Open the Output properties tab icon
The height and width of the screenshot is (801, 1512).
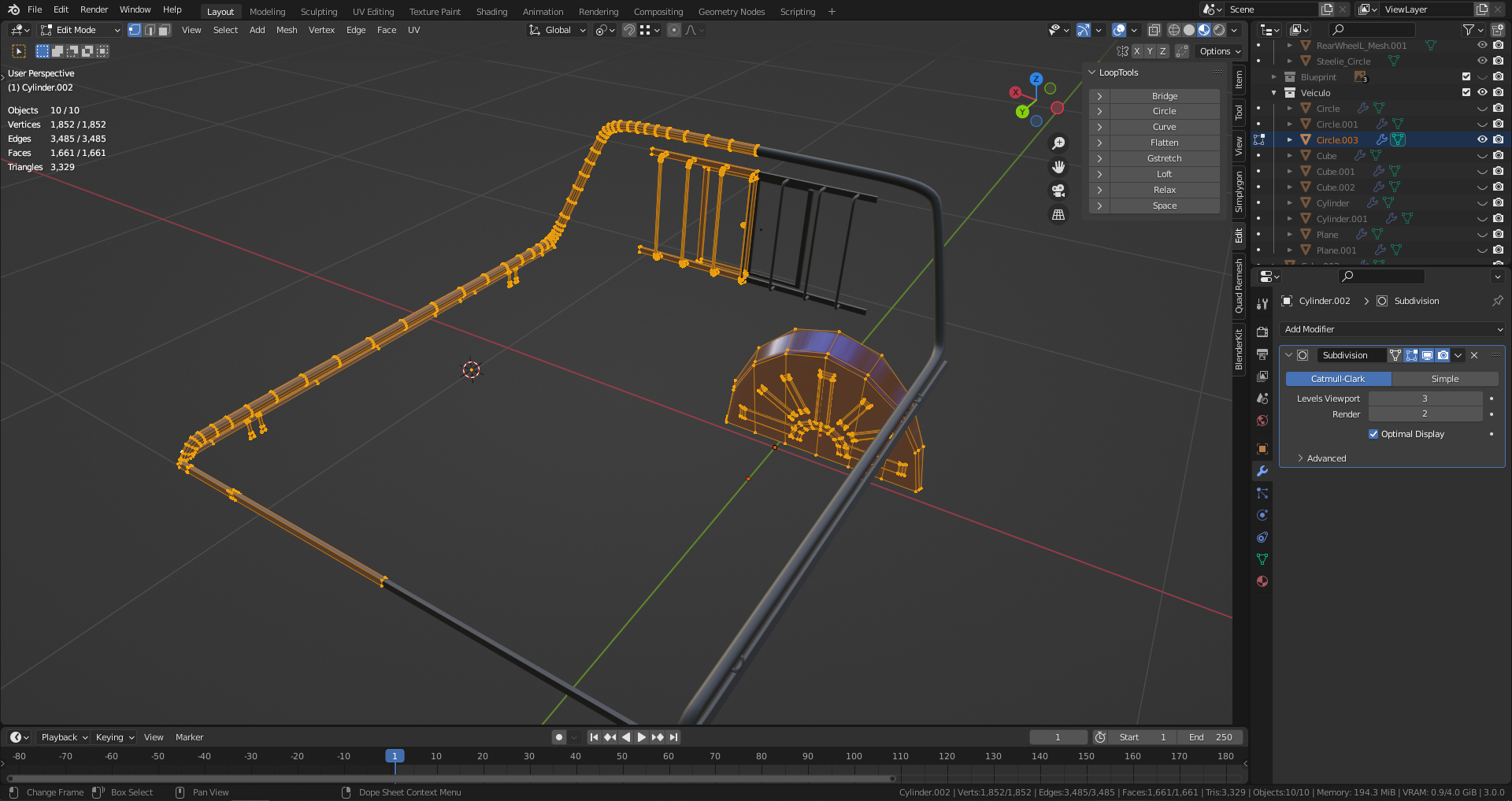pyautogui.click(x=1262, y=354)
